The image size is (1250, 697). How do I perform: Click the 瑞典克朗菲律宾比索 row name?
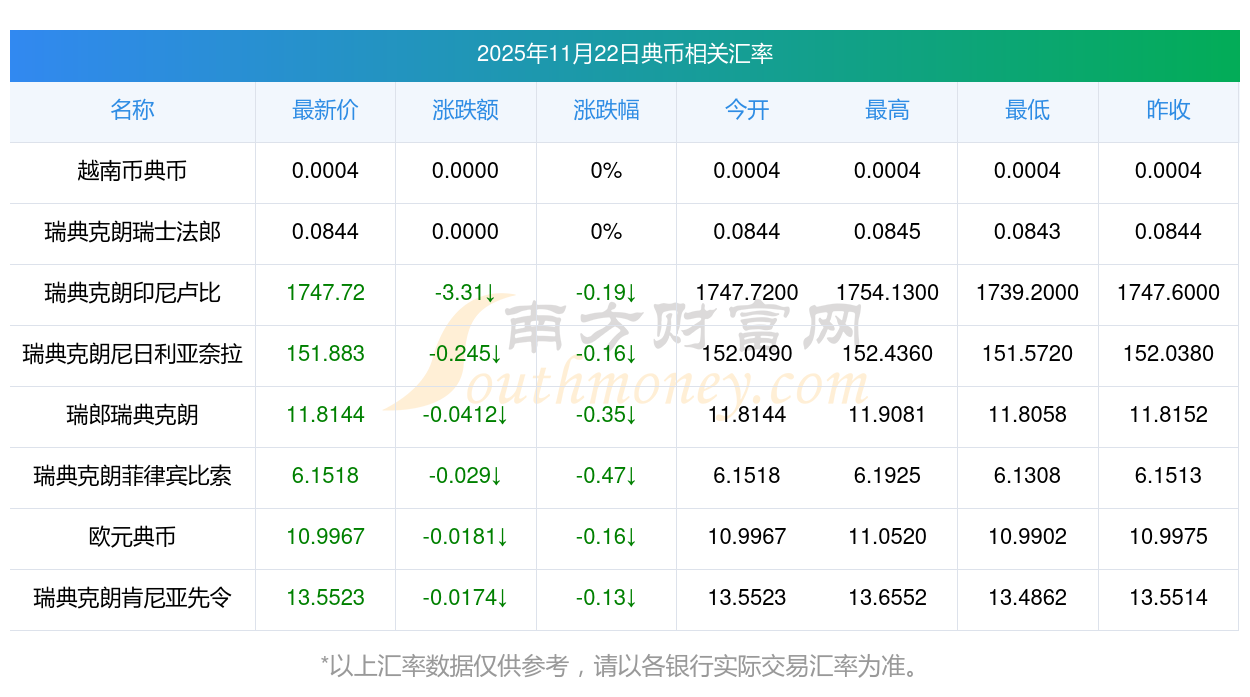132,476
